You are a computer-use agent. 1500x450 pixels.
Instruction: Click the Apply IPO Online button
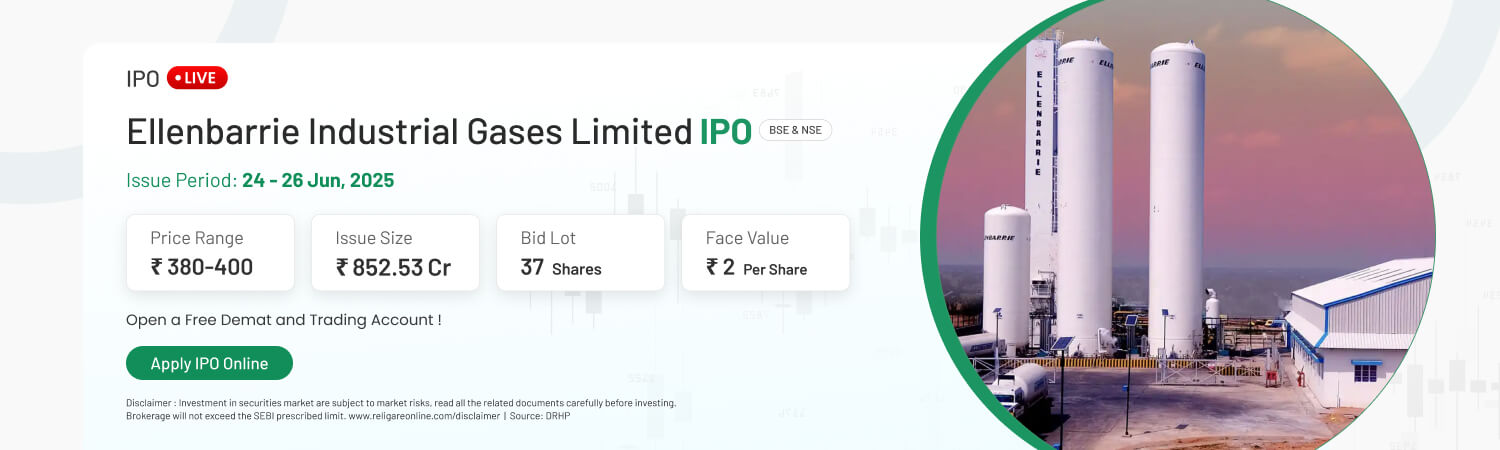[x=209, y=363]
